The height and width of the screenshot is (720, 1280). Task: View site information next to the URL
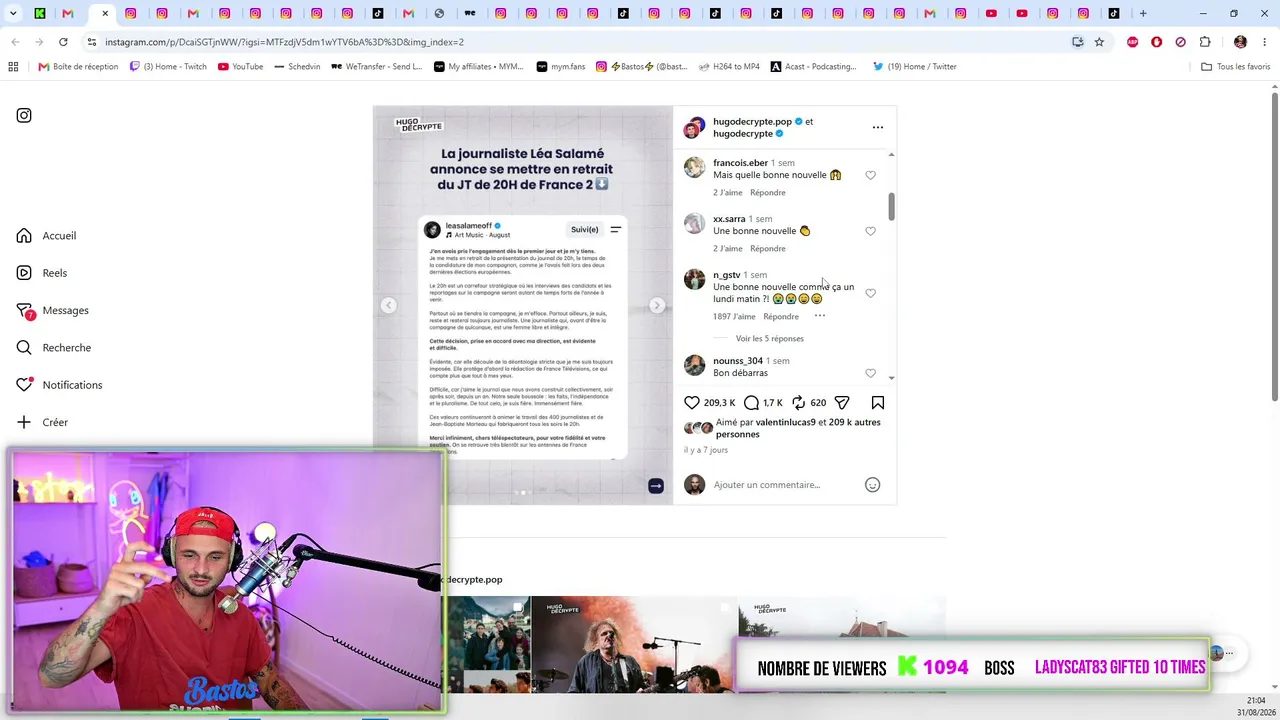[x=91, y=42]
